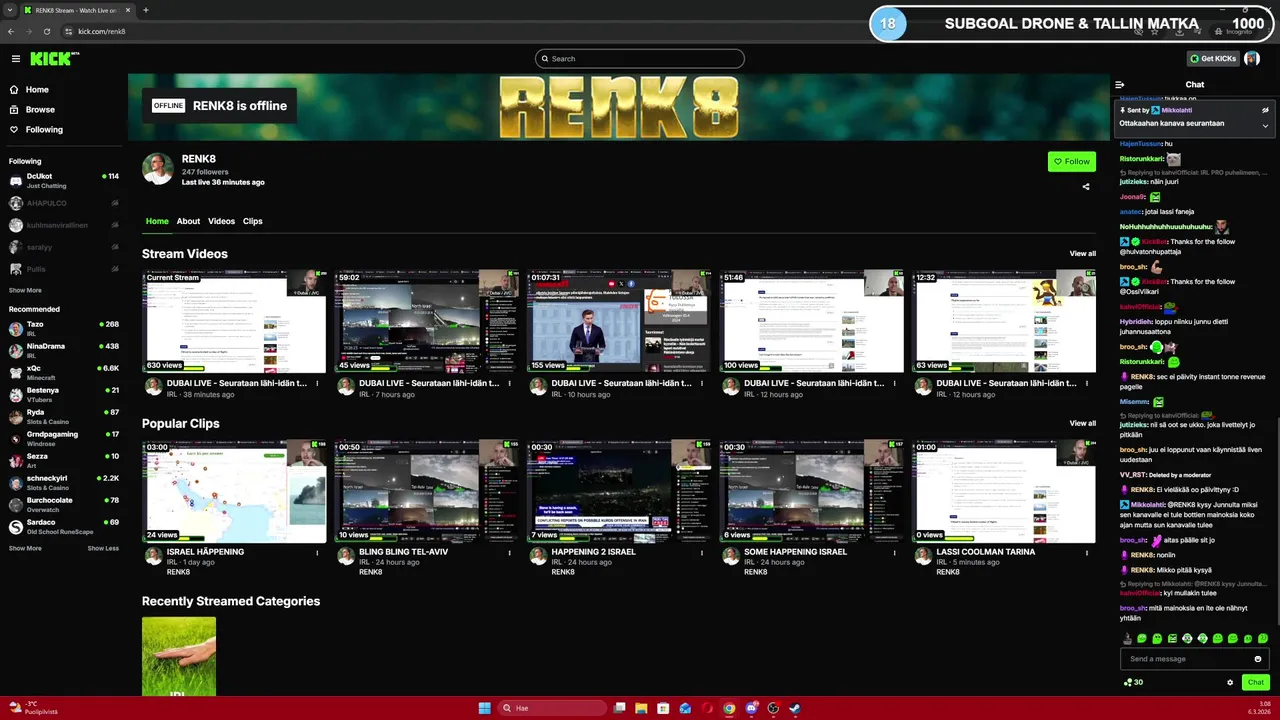The height and width of the screenshot is (720, 1280).
Task: Show less recommended channels
Action: [103, 548]
